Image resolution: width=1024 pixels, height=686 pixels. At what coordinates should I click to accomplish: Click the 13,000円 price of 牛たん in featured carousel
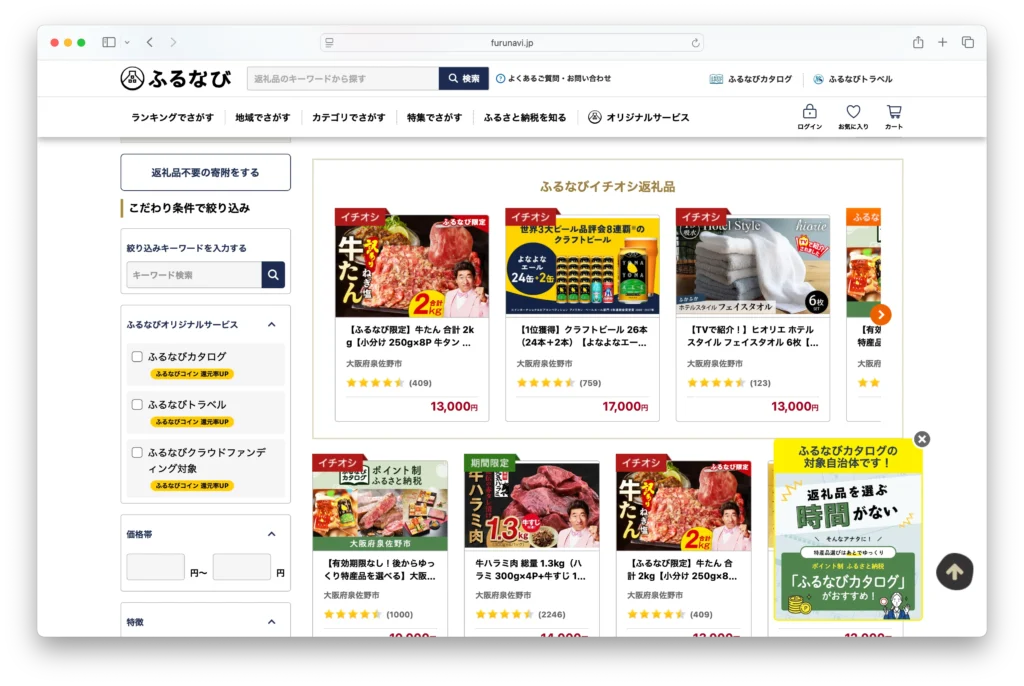click(454, 406)
